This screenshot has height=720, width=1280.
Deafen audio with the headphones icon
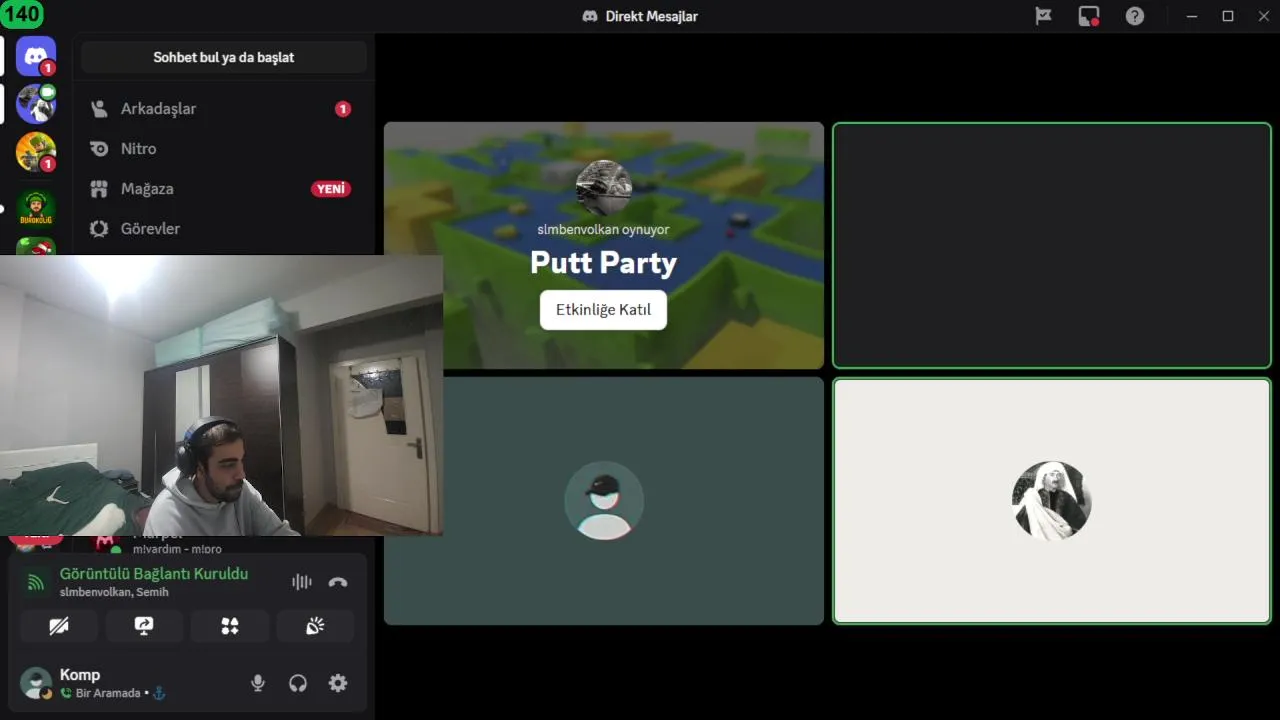(298, 683)
